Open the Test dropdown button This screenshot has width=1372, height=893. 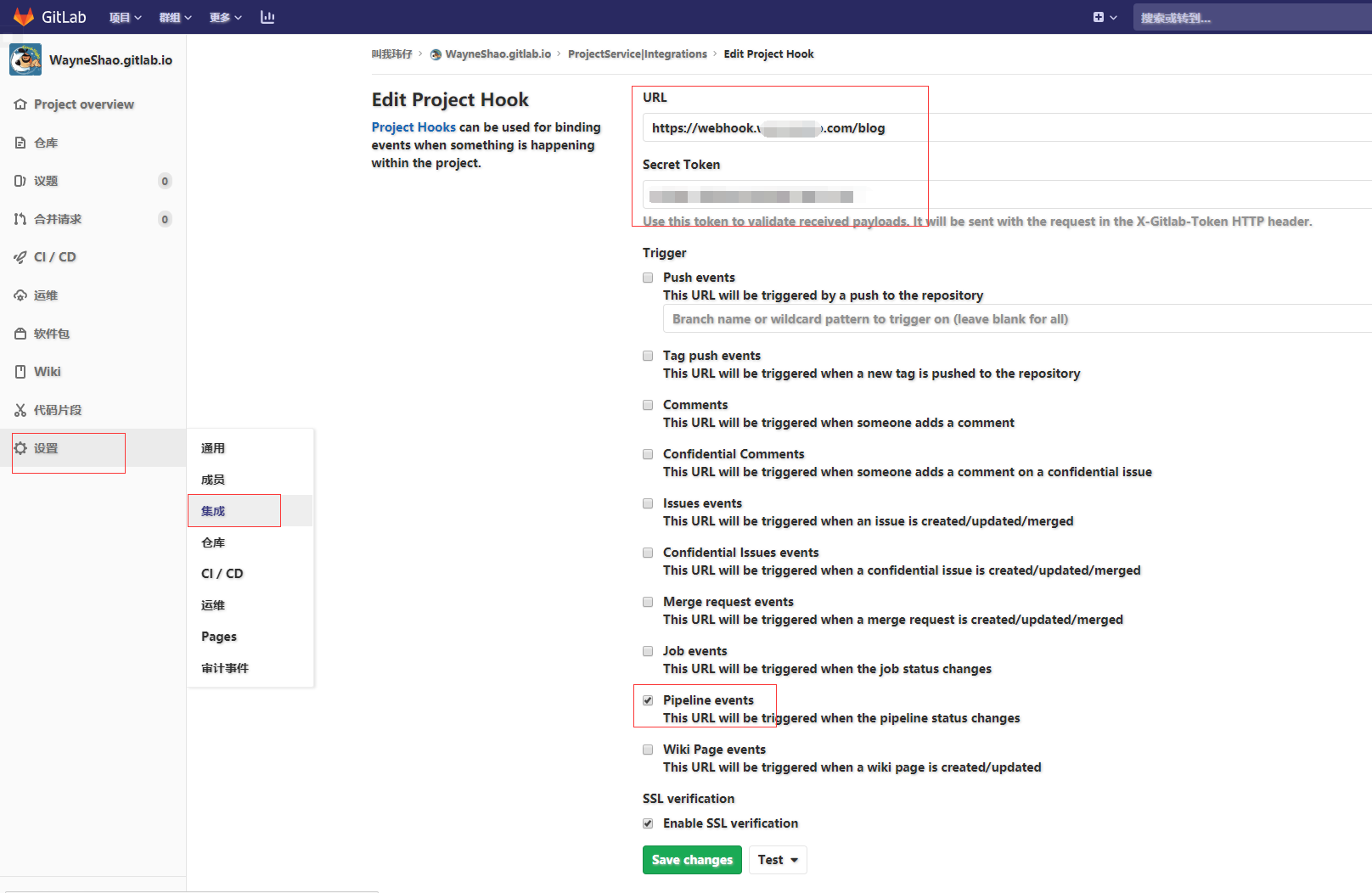coord(777,860)
